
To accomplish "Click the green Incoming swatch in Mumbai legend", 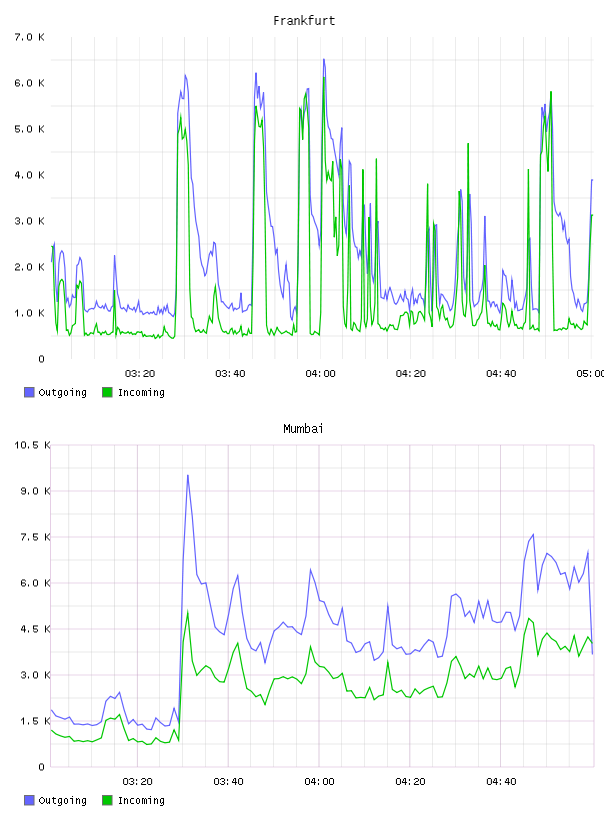I will coord(107,800).
